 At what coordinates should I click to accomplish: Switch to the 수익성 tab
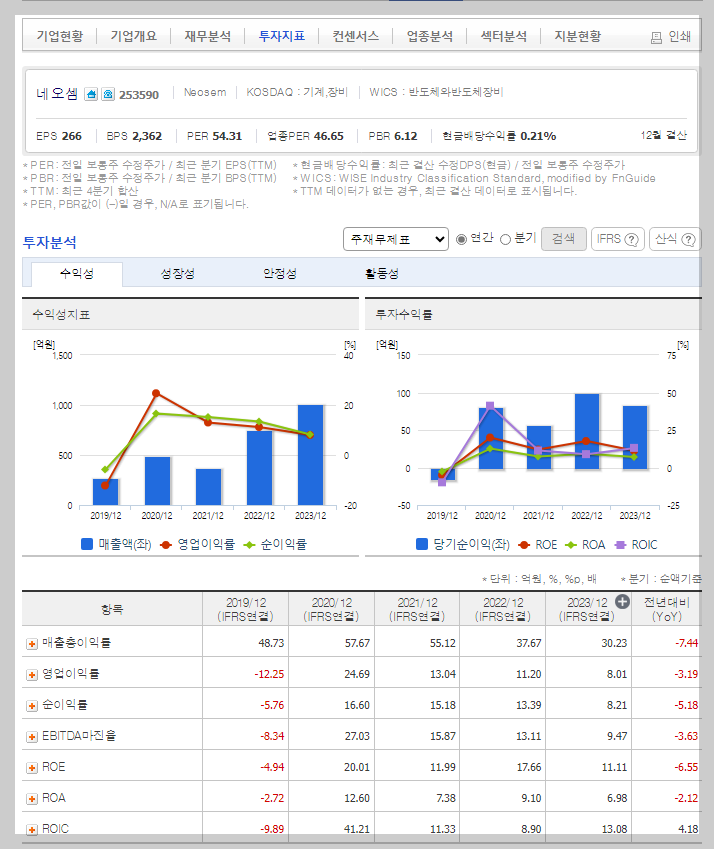[x=77, y=274]
